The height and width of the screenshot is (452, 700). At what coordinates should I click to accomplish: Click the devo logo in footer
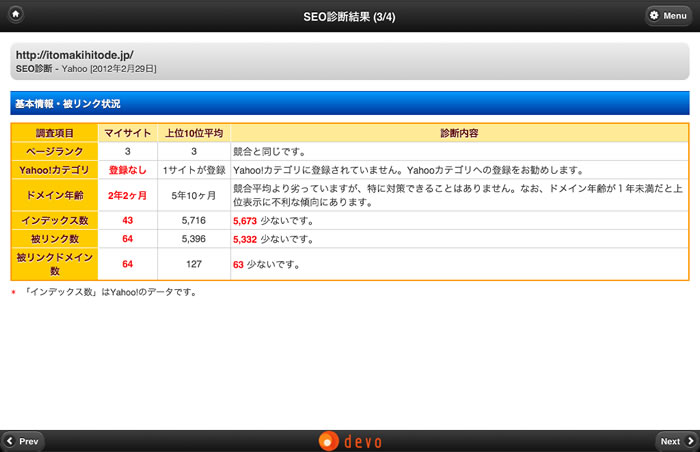[350, 441]
